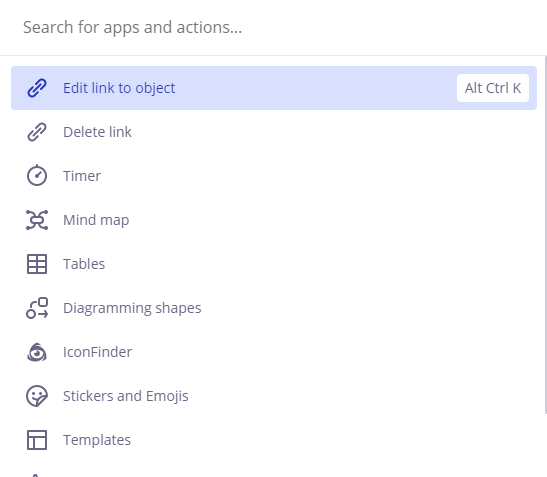Image resolution: width=547 pixels, height=477 pixels.
Task: Click the Timer stopwatch icon
Action: [37, 175]
